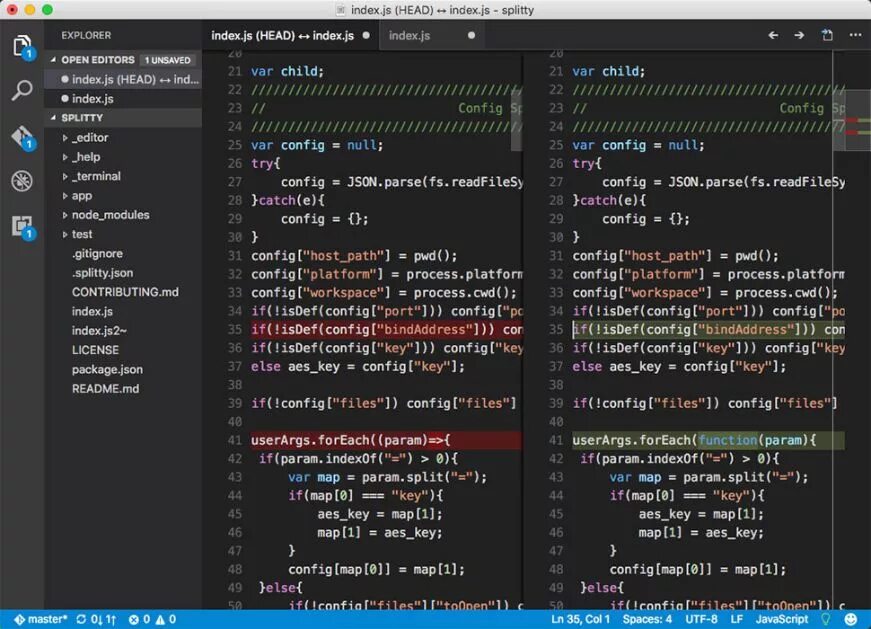Open the Source Control (Git) view
871x629 pixels.
click(x=22, y=137)
